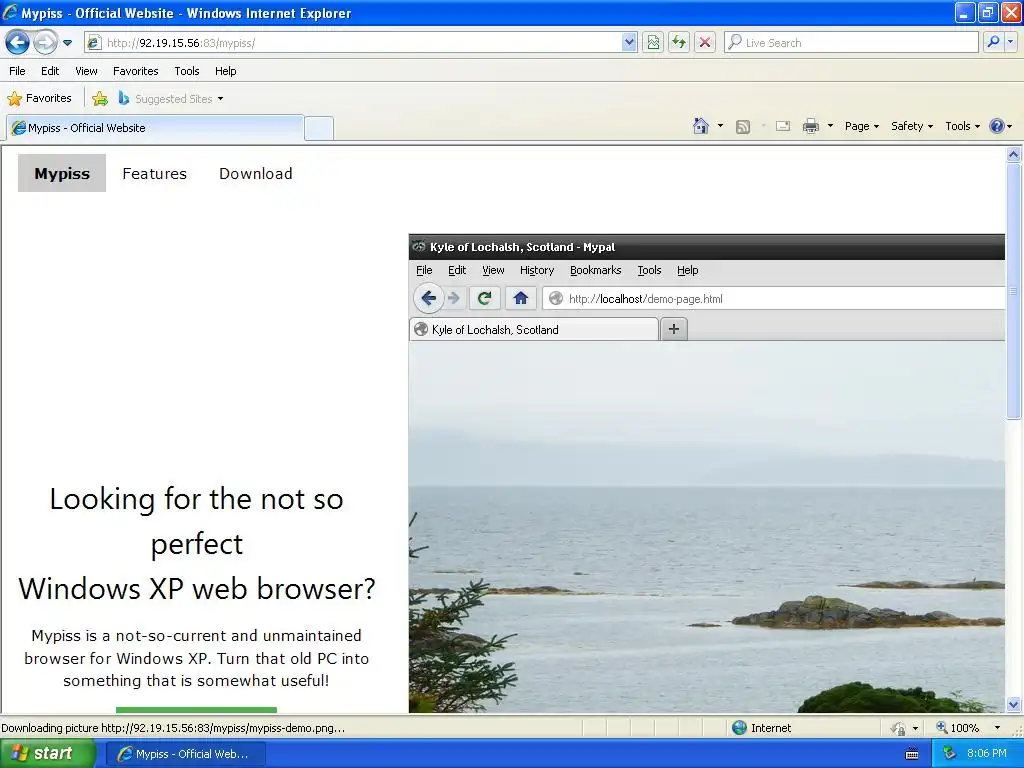Select the Mypiss - Official Website tab
The width and height of the screenshot is (1024, 768).
pyautogui.click(x=155, y=128)
